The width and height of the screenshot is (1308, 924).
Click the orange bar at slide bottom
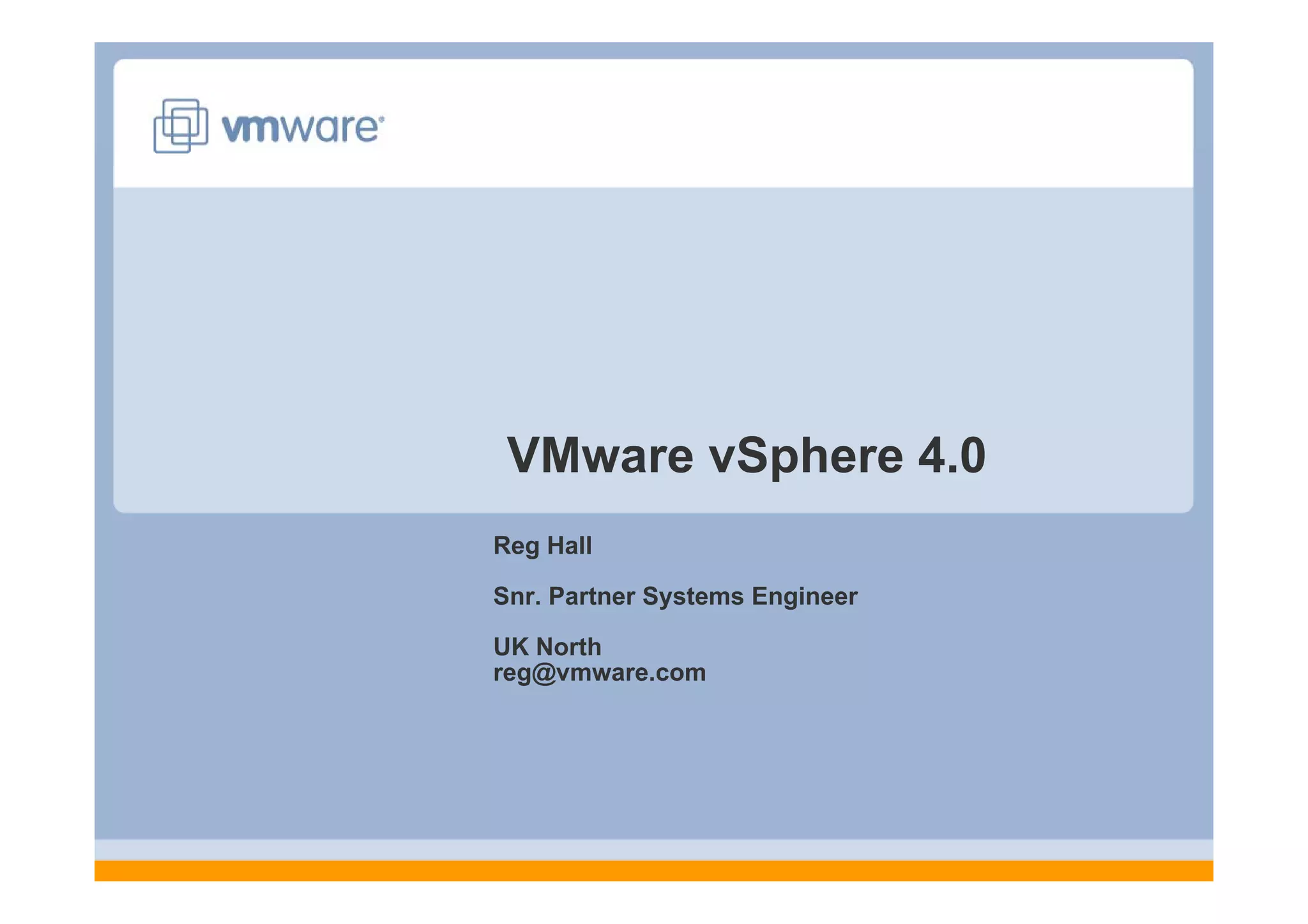click(x=653, y=870)
